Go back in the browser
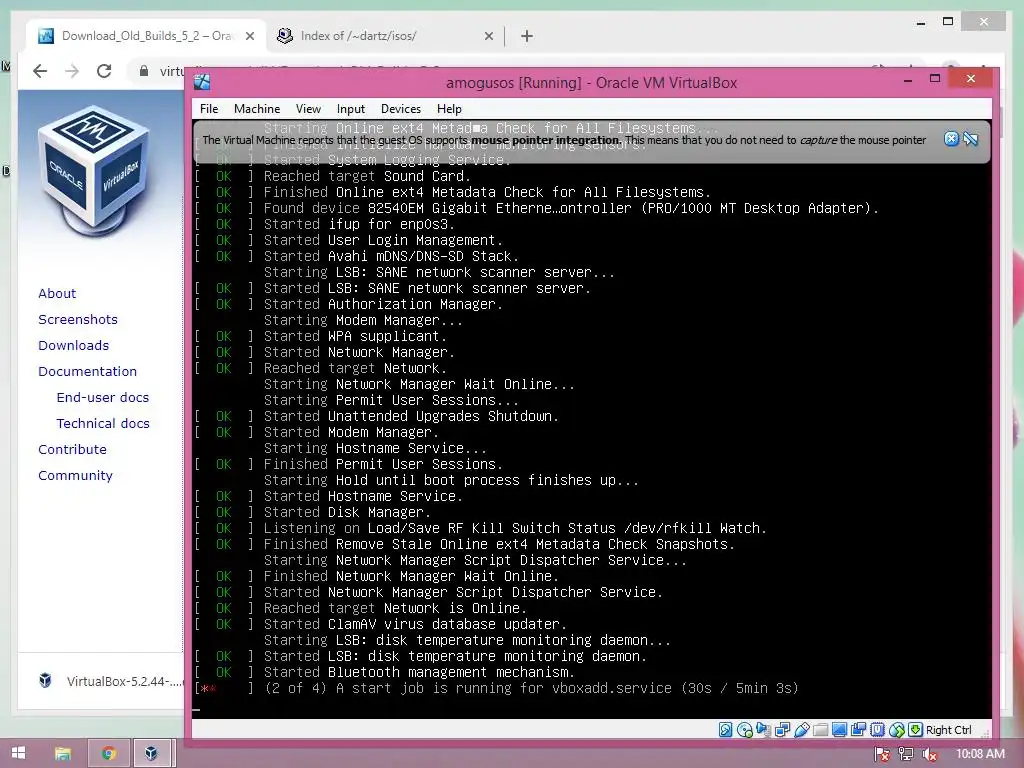This screenshot has height=768, width=1024. click(x=40, y=71)
